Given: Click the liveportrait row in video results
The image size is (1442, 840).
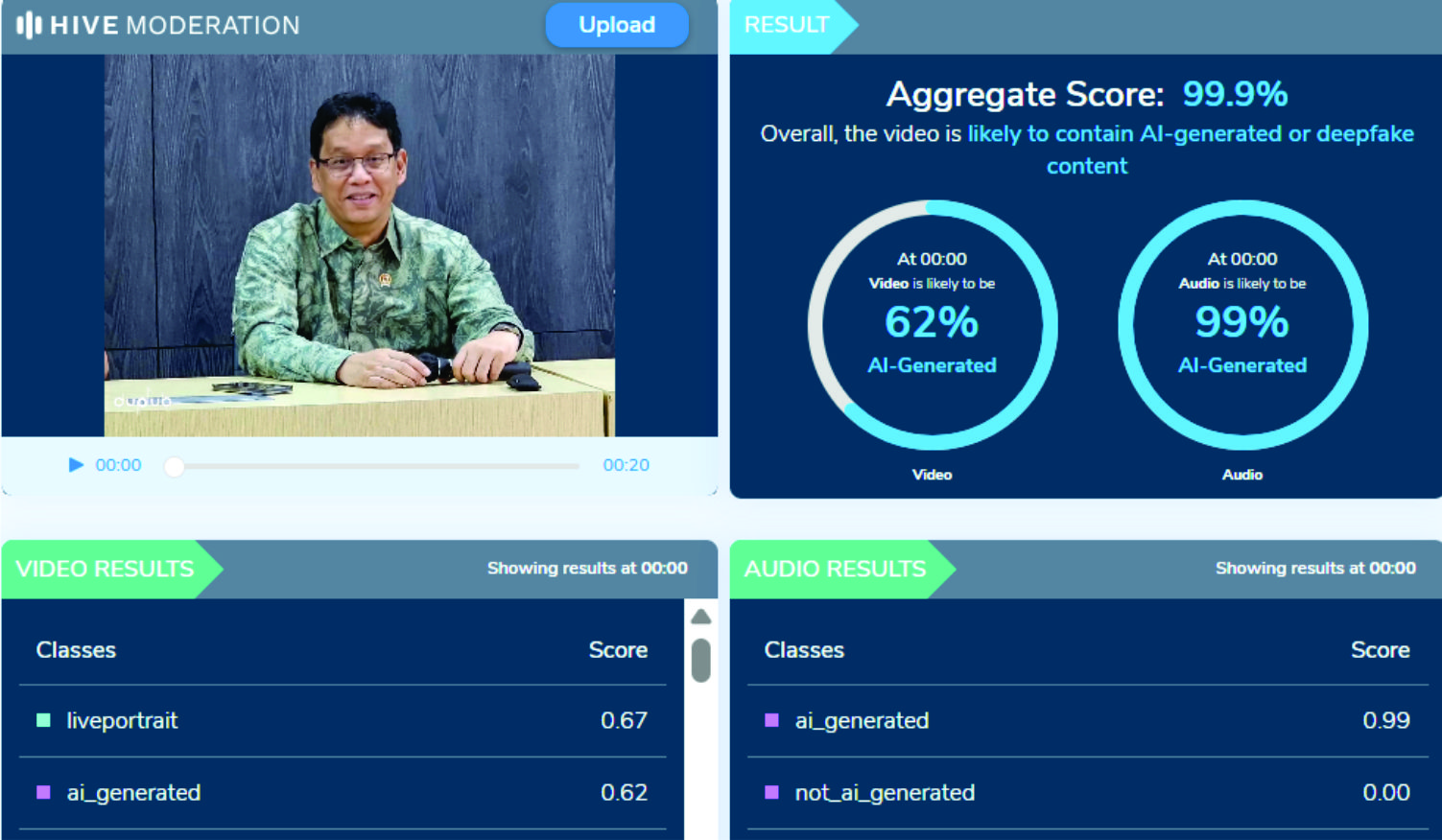Looking at the screenshot, I should point(342,720).
